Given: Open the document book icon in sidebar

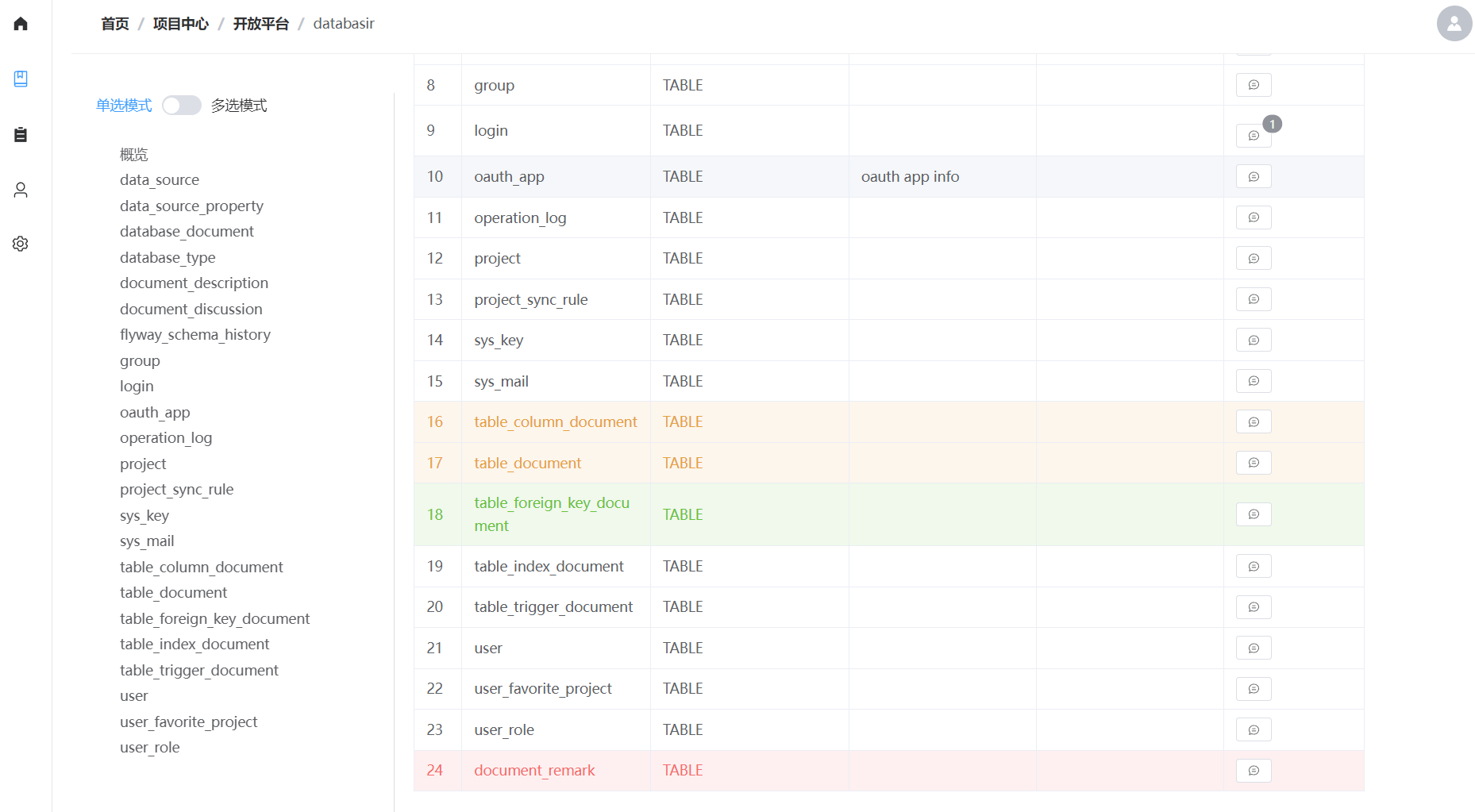Looking at the screenshot, I should click(x=21, y=79).
